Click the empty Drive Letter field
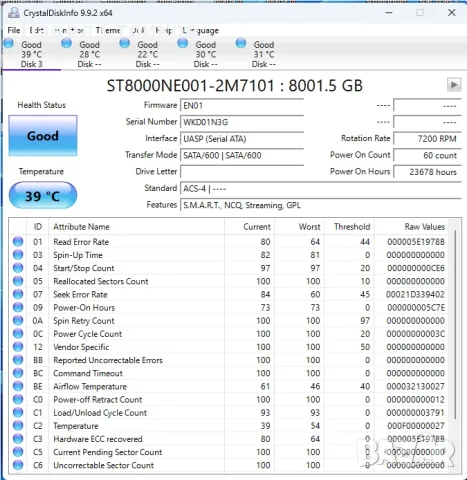Image resolution: width=467 pixels, height=480 pixels. [x=242, y=172]
